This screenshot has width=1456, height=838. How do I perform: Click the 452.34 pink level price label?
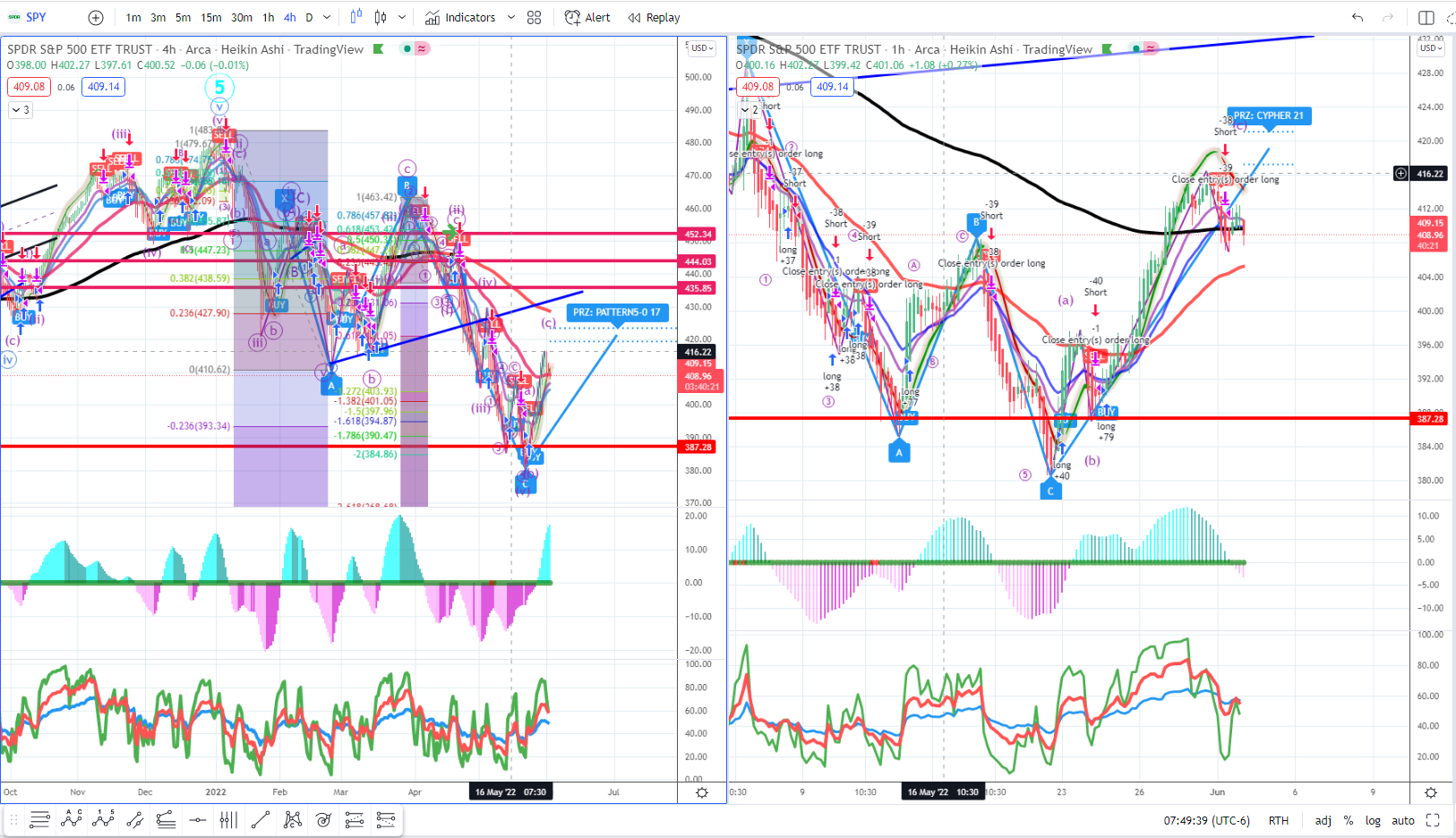click(698, 235)
